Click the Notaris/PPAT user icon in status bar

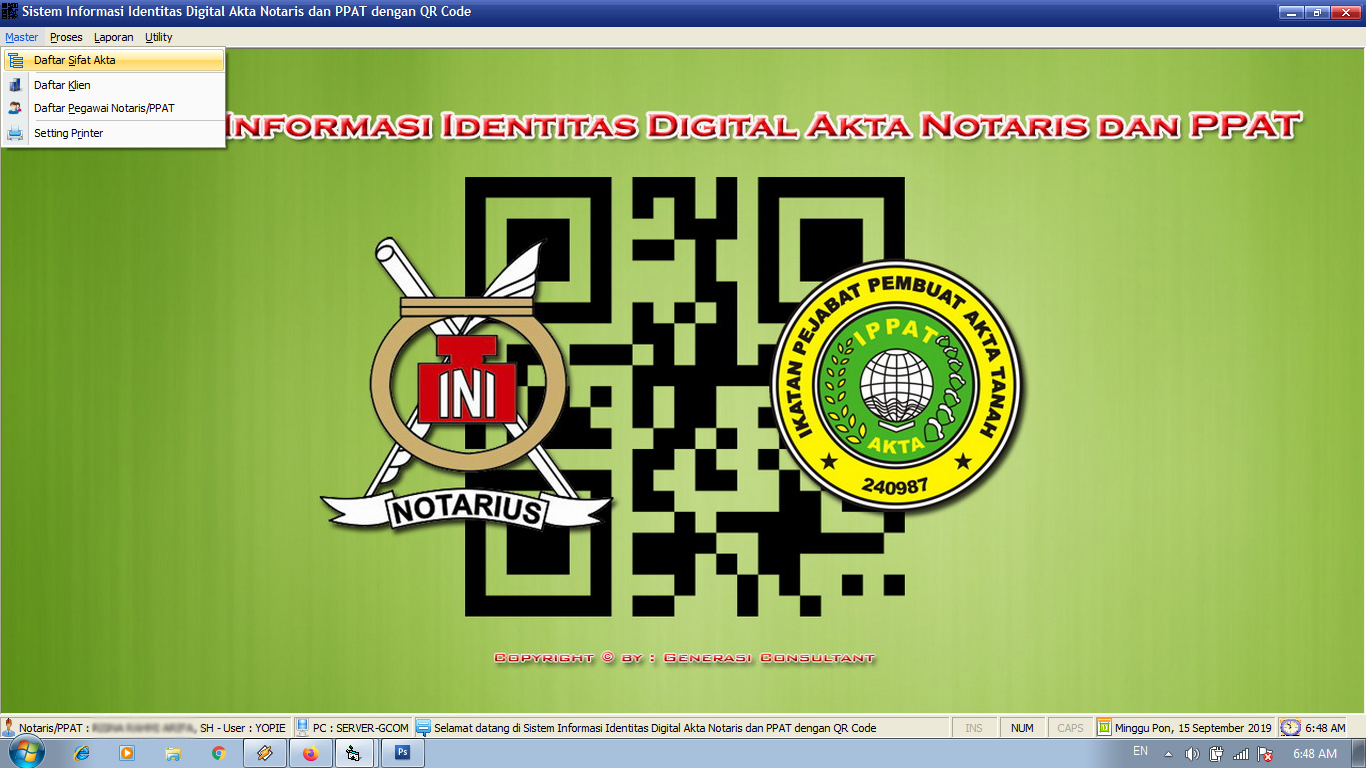coord(9,728)
